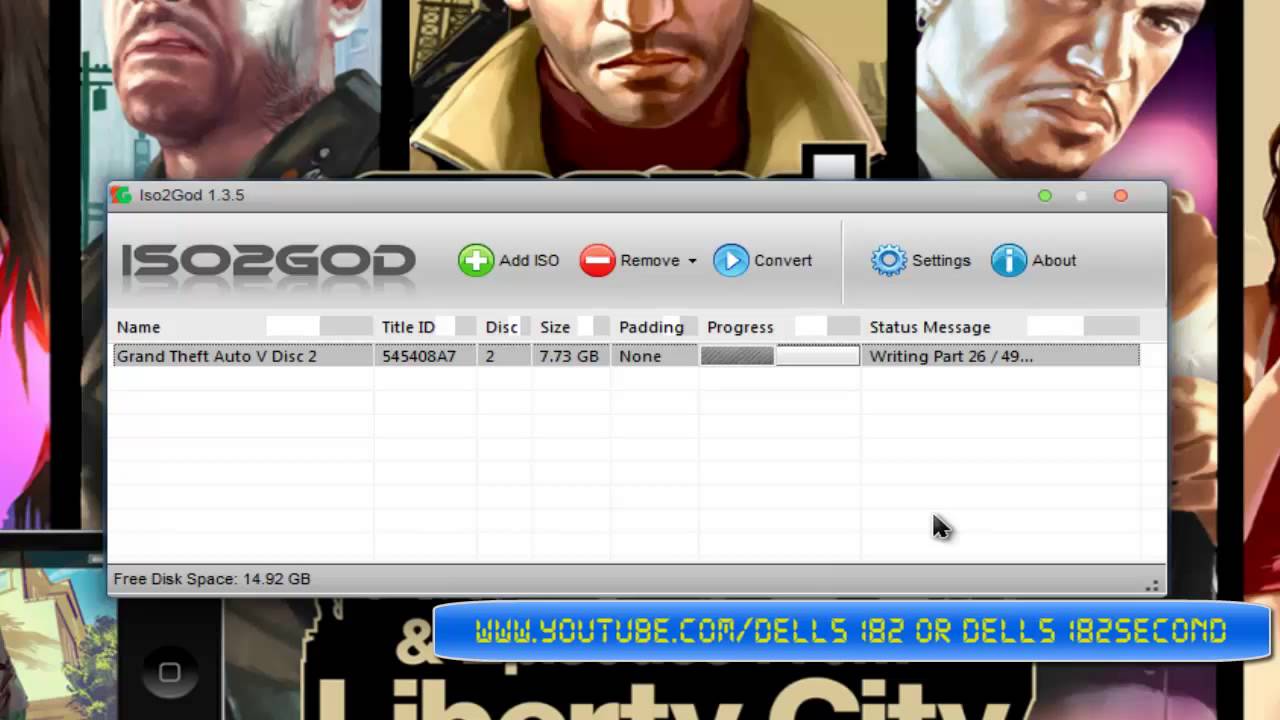This screenshot has width=1280, height=720.
Task: Click the Padding cell None
Action: (640, 356)
